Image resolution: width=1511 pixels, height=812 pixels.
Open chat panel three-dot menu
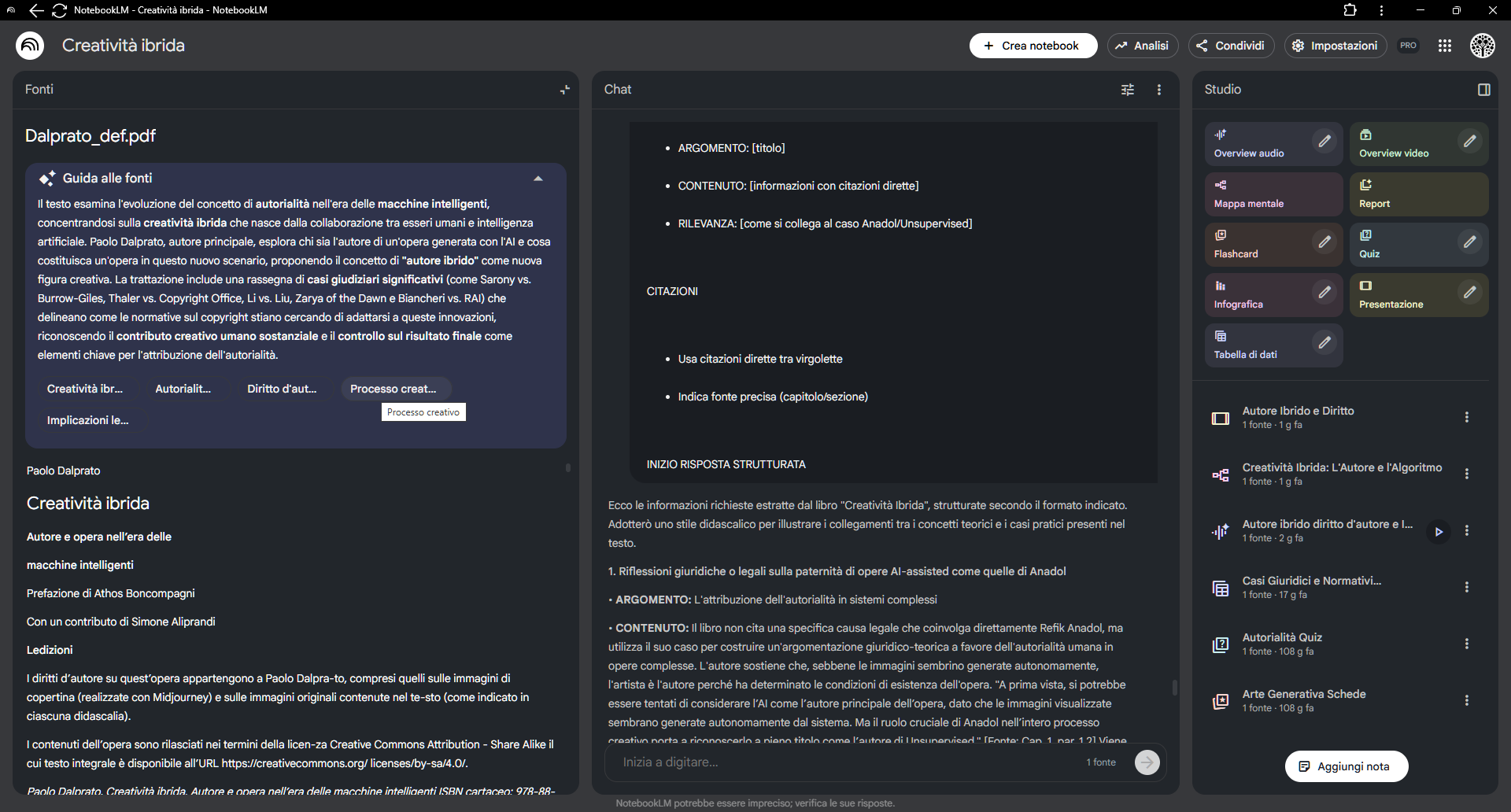tap(1158, 90)
